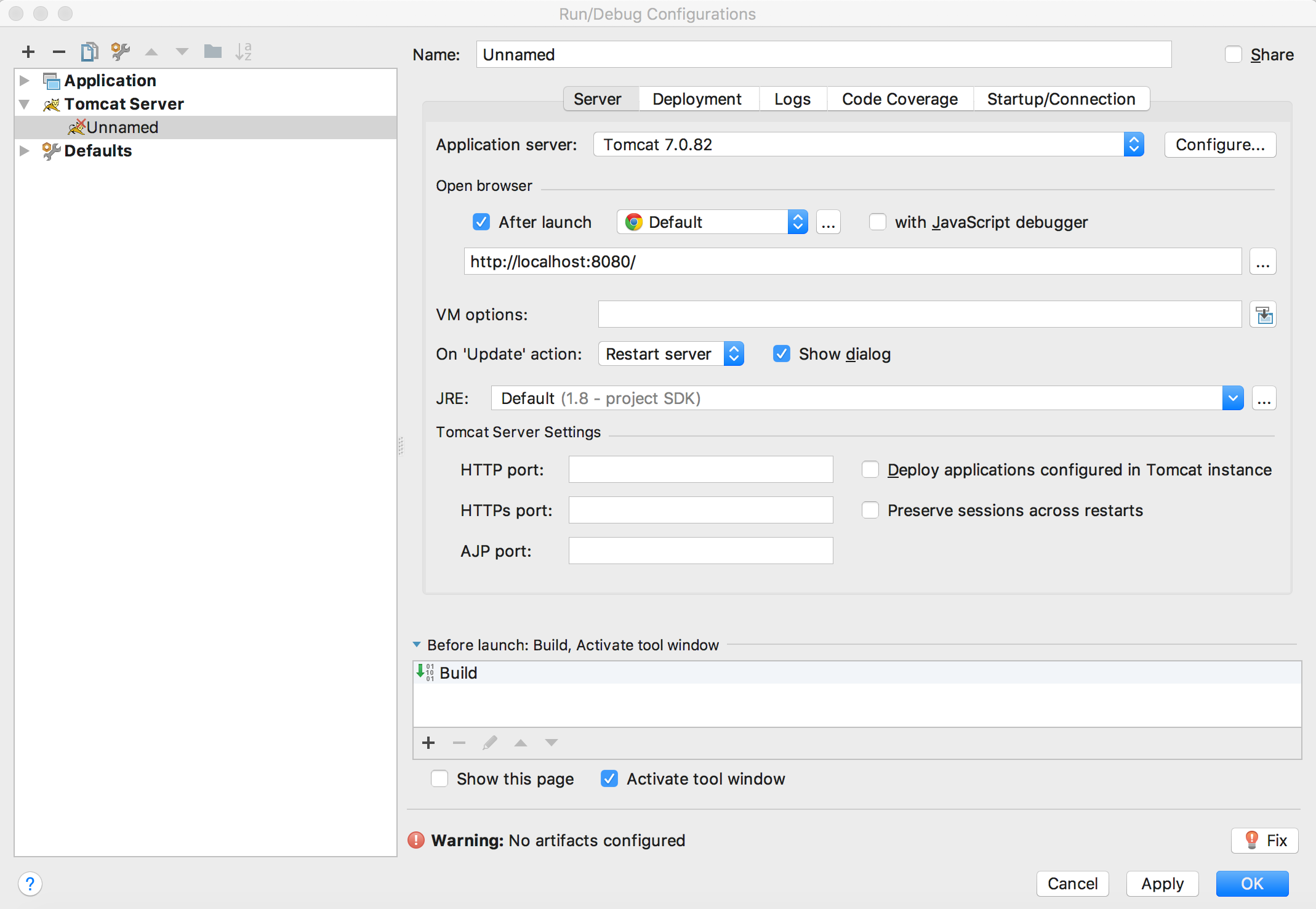Copy the selected configuration
Image resolution: width=1316 pixels, height=909 pixels.
pyautogui.click(x=90, y=52)
